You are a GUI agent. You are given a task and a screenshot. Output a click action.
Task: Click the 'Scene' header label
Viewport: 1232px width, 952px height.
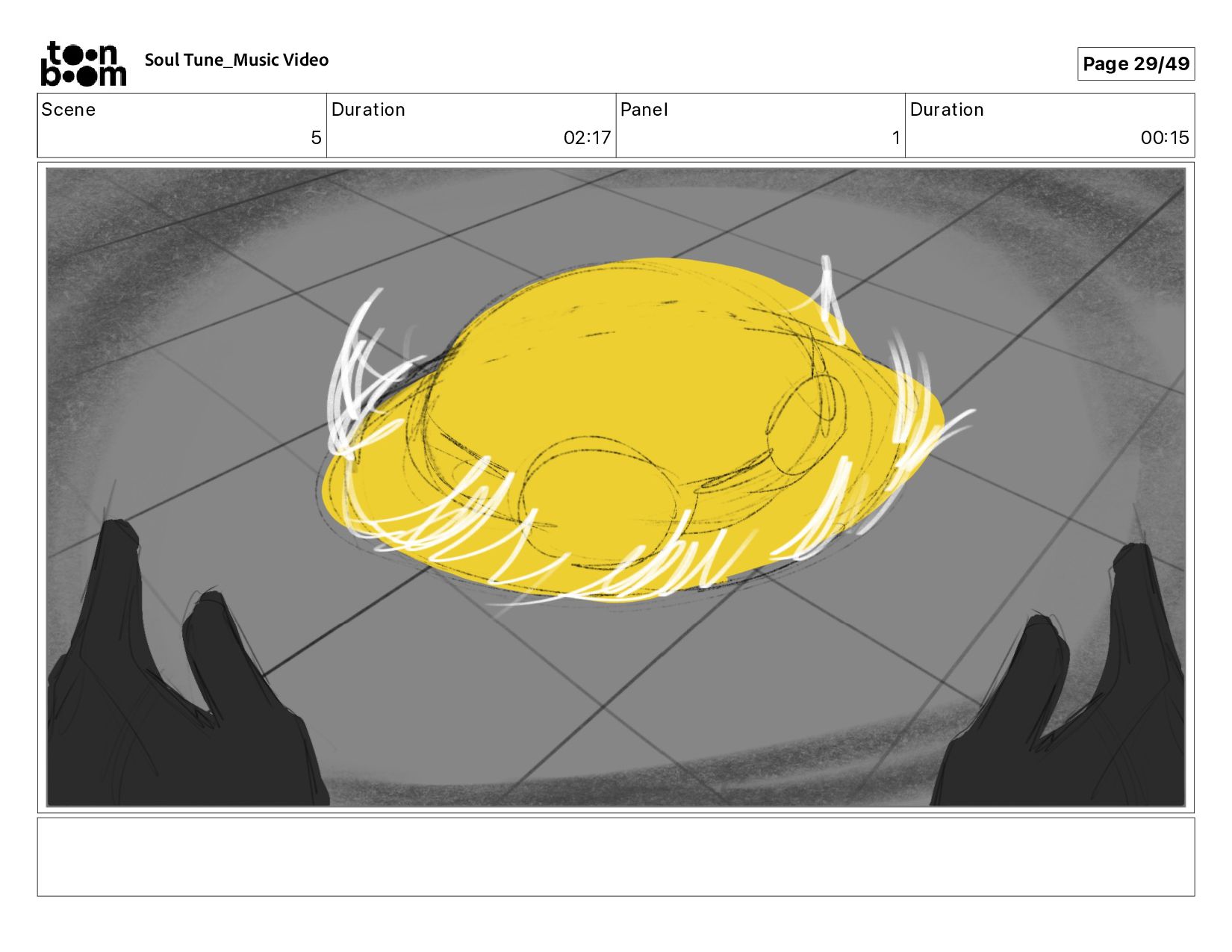tap(69, 110)
